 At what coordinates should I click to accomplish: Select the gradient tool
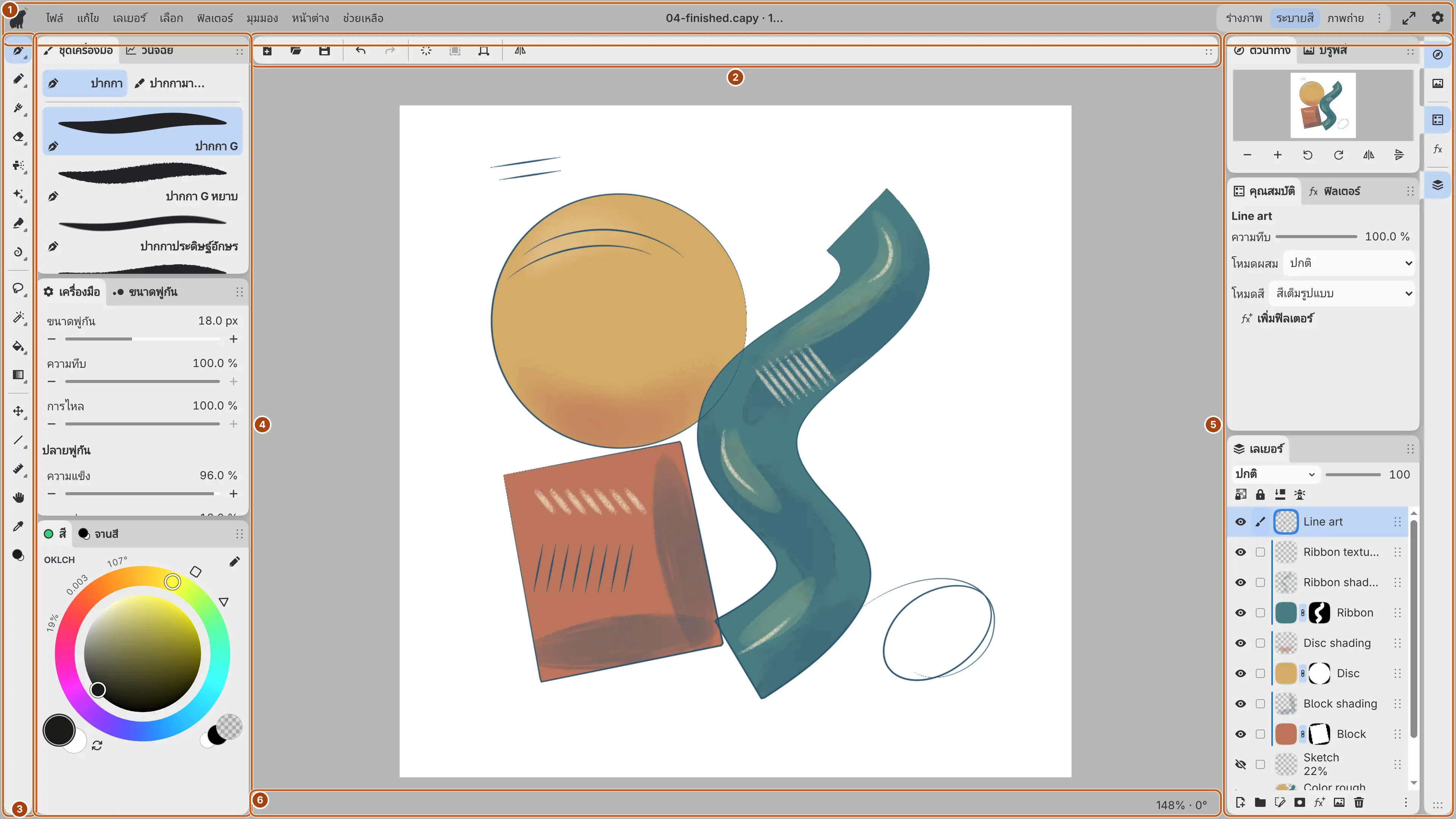coord(19,375)
